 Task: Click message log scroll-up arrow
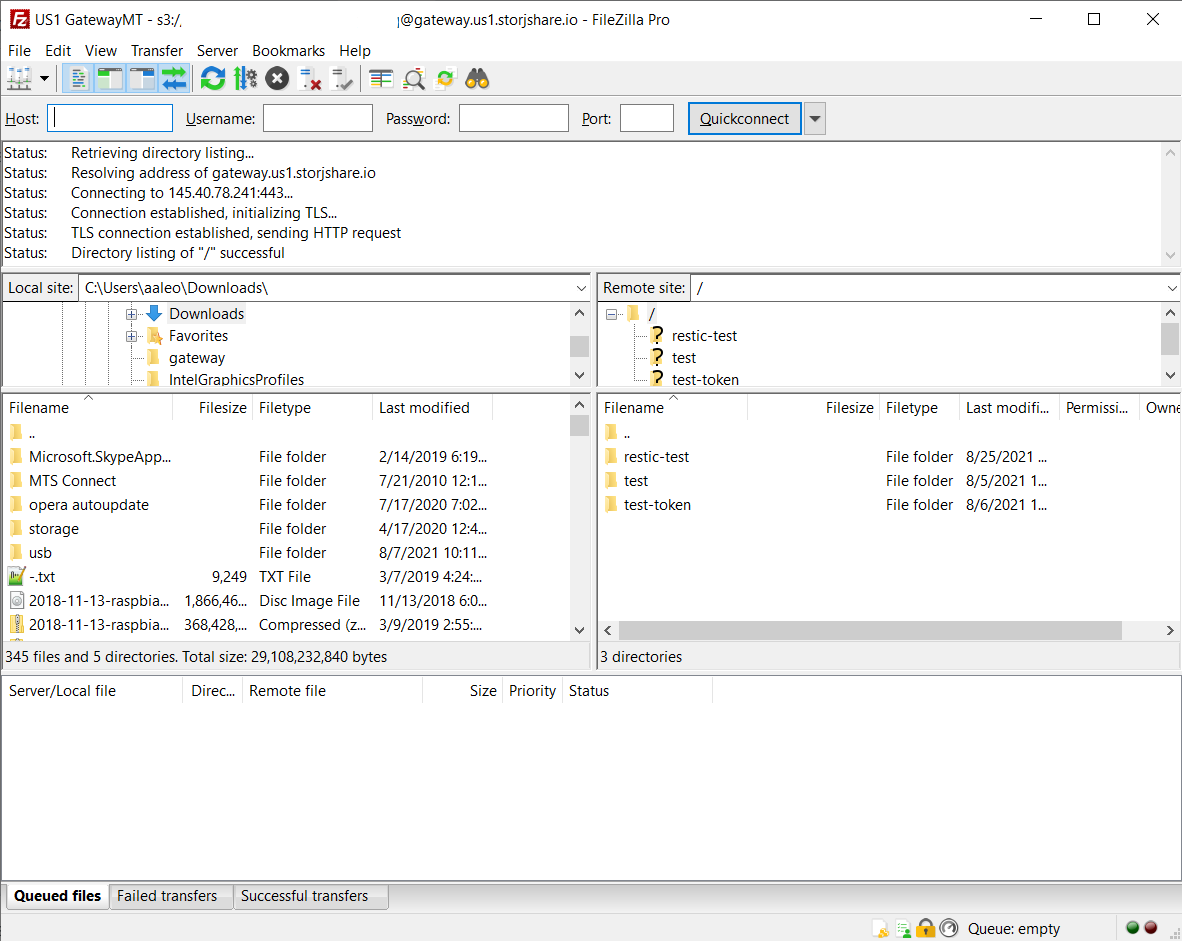tap(1170, 152)
